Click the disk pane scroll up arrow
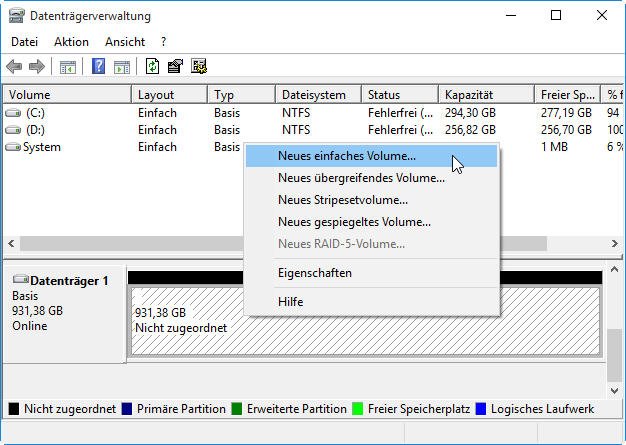The width and height of the screenshot is (626, 445). pyautogui.click(x=614, y=270)
